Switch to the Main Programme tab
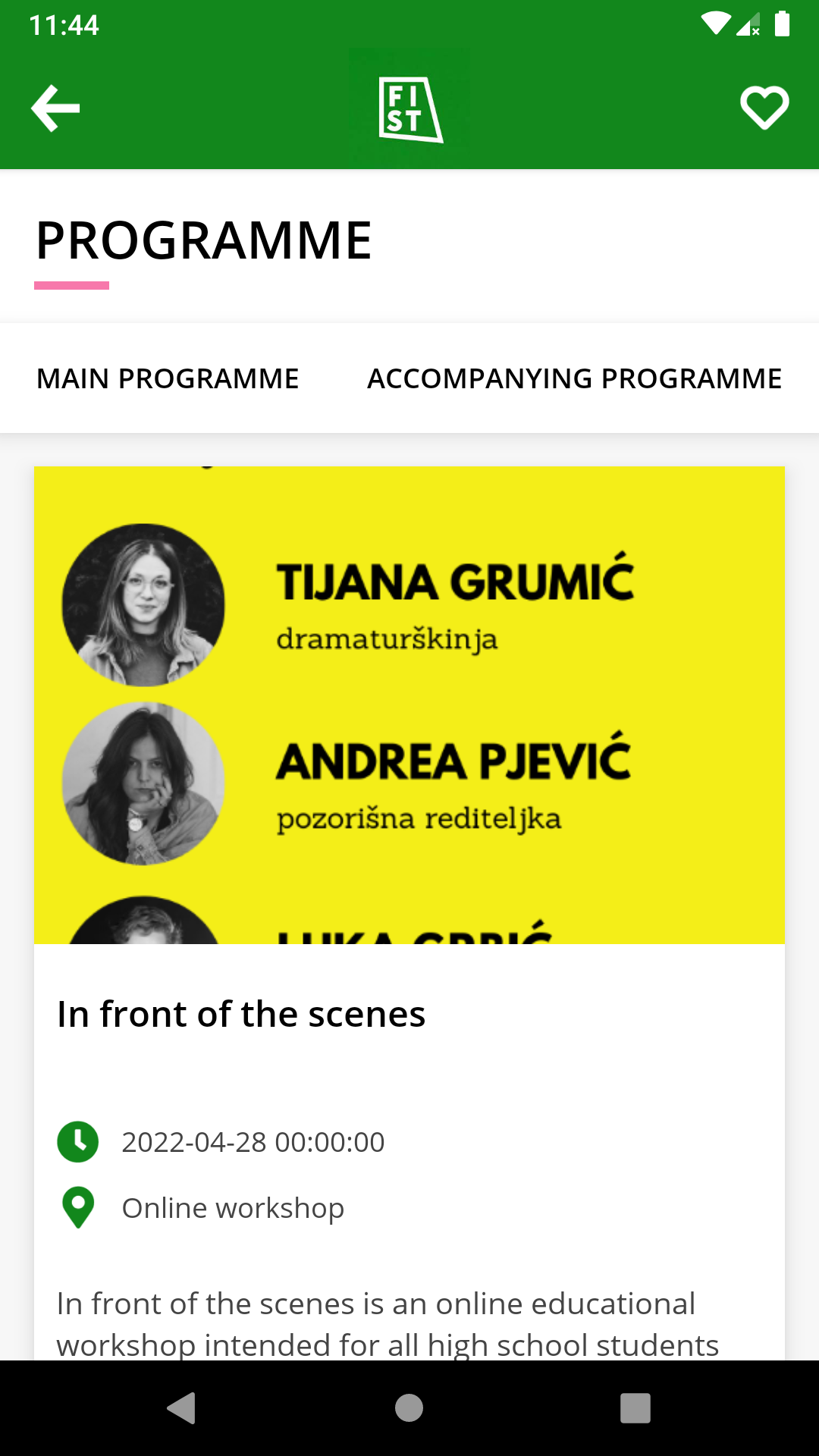Viewport: 819px width, 1456px height. coord(168,378)
